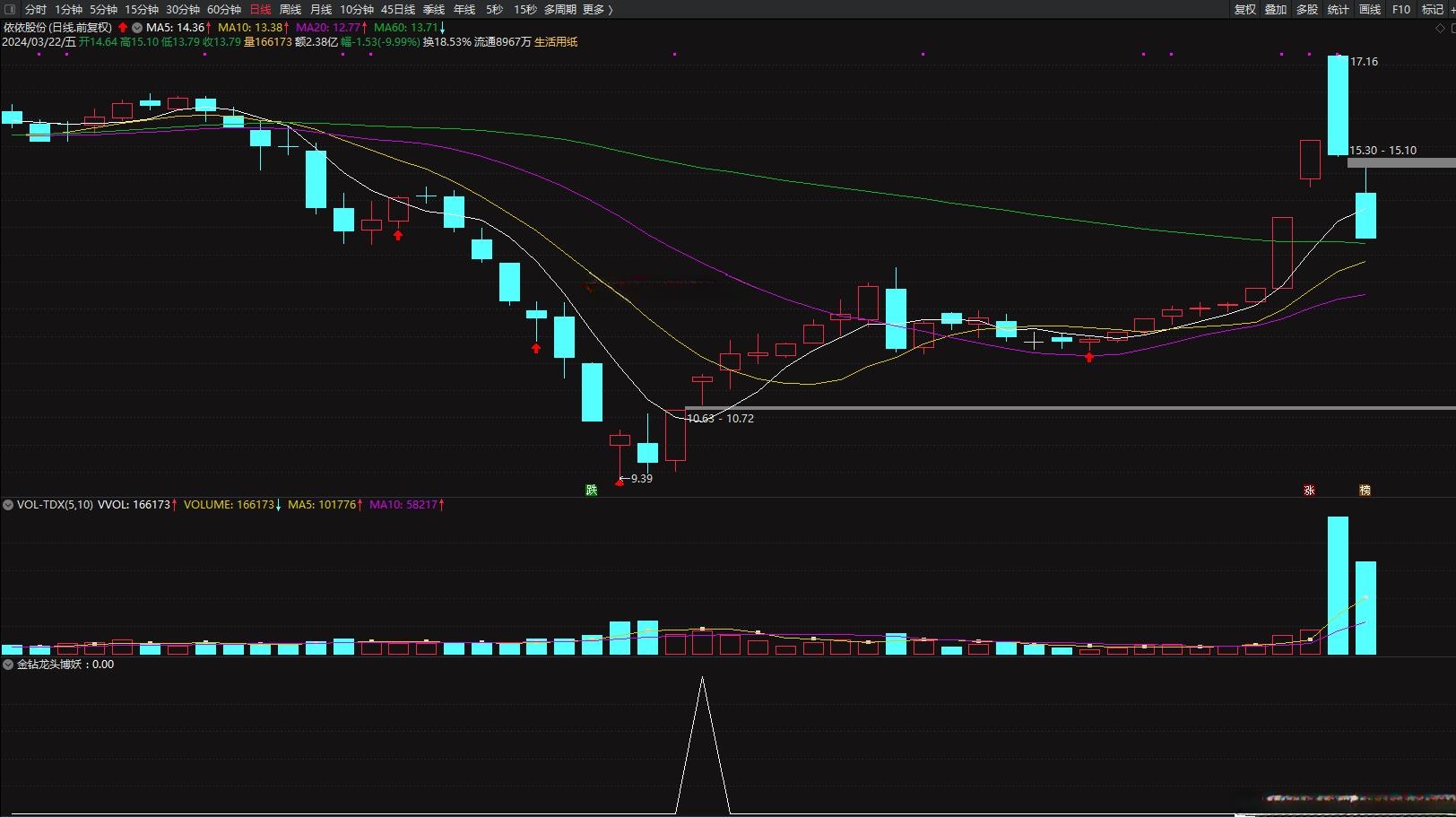Click the 17.16 high candlestick
Screen dimensions: 1456x817
tap(1338, 105)
